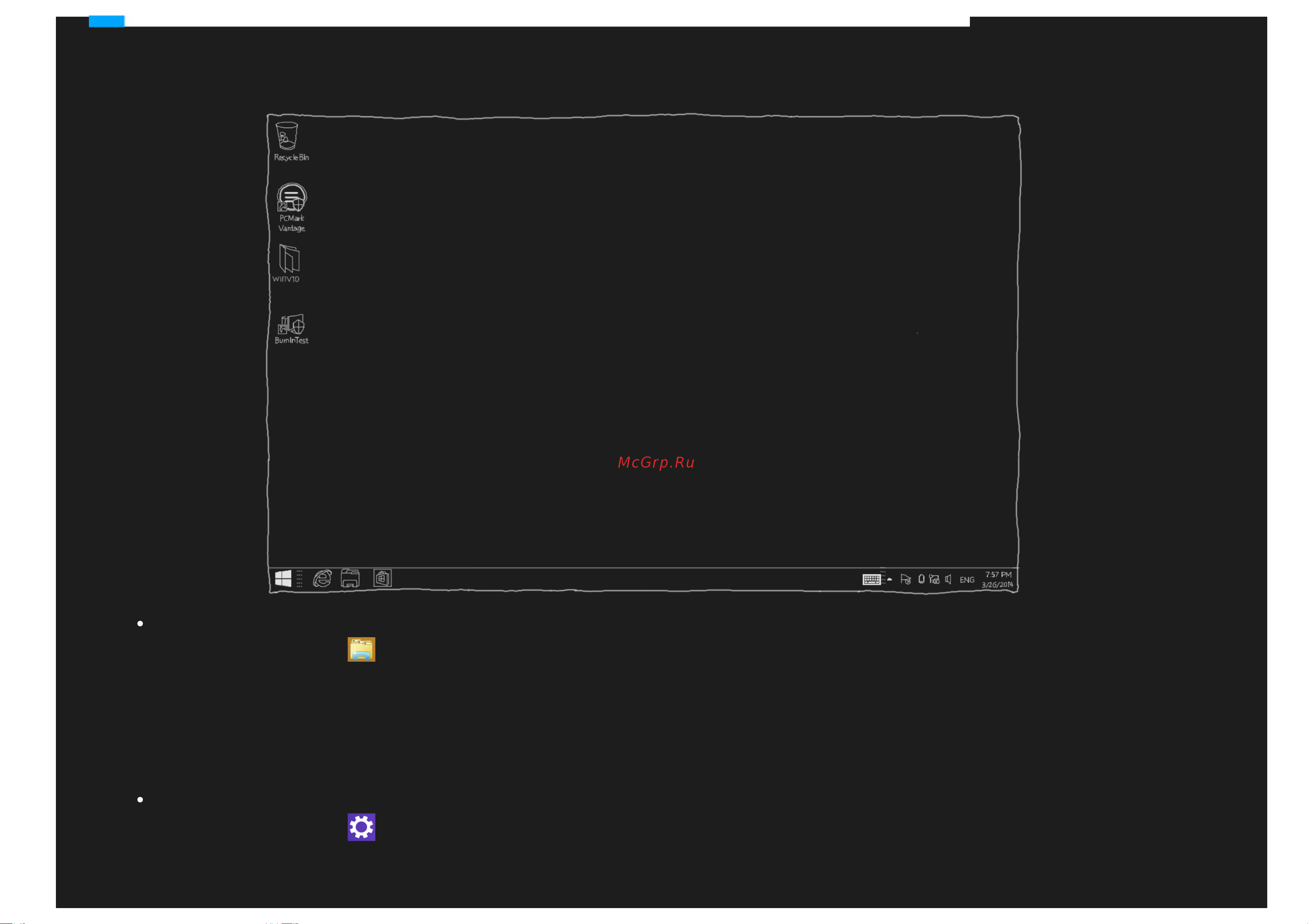The image size is (1308, 924).
Task: Select the BurnInTest desktop shortcut
Action: tap(291, 329)
